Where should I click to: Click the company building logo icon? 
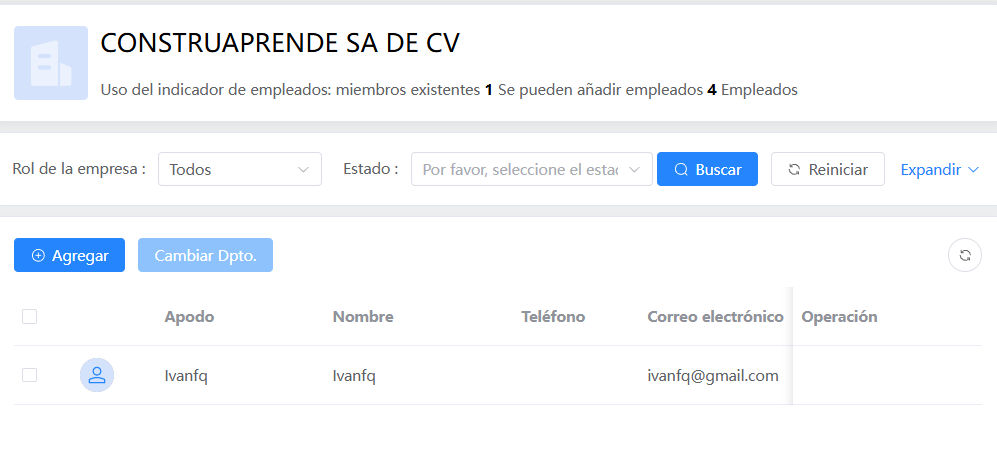pos(51,63)
